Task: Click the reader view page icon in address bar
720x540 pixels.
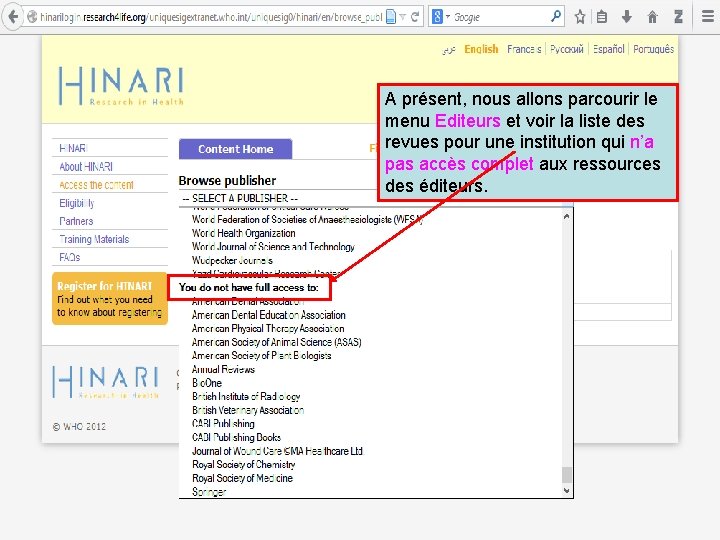Action: (390, 17)
